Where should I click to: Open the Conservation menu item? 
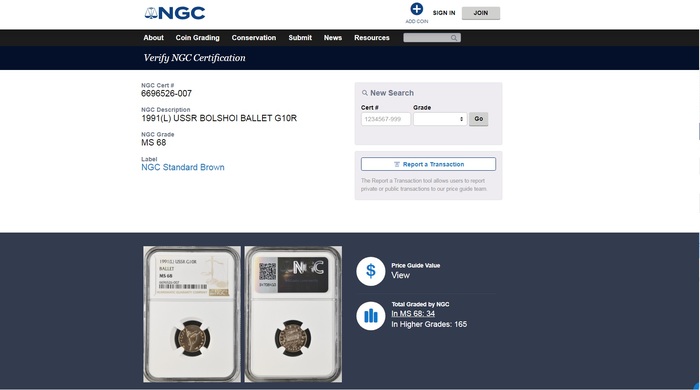point(254,38)
